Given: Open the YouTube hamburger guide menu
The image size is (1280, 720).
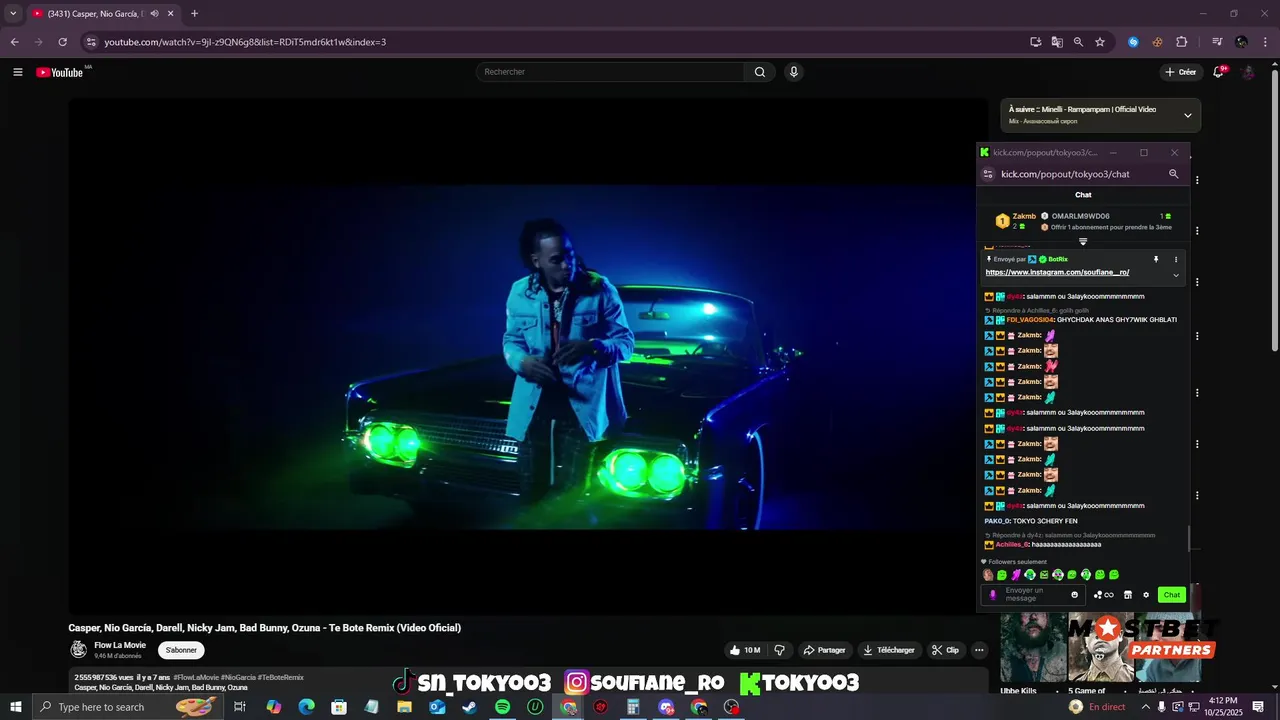Looking at the screenshot, I should click(x=17, y=72).
